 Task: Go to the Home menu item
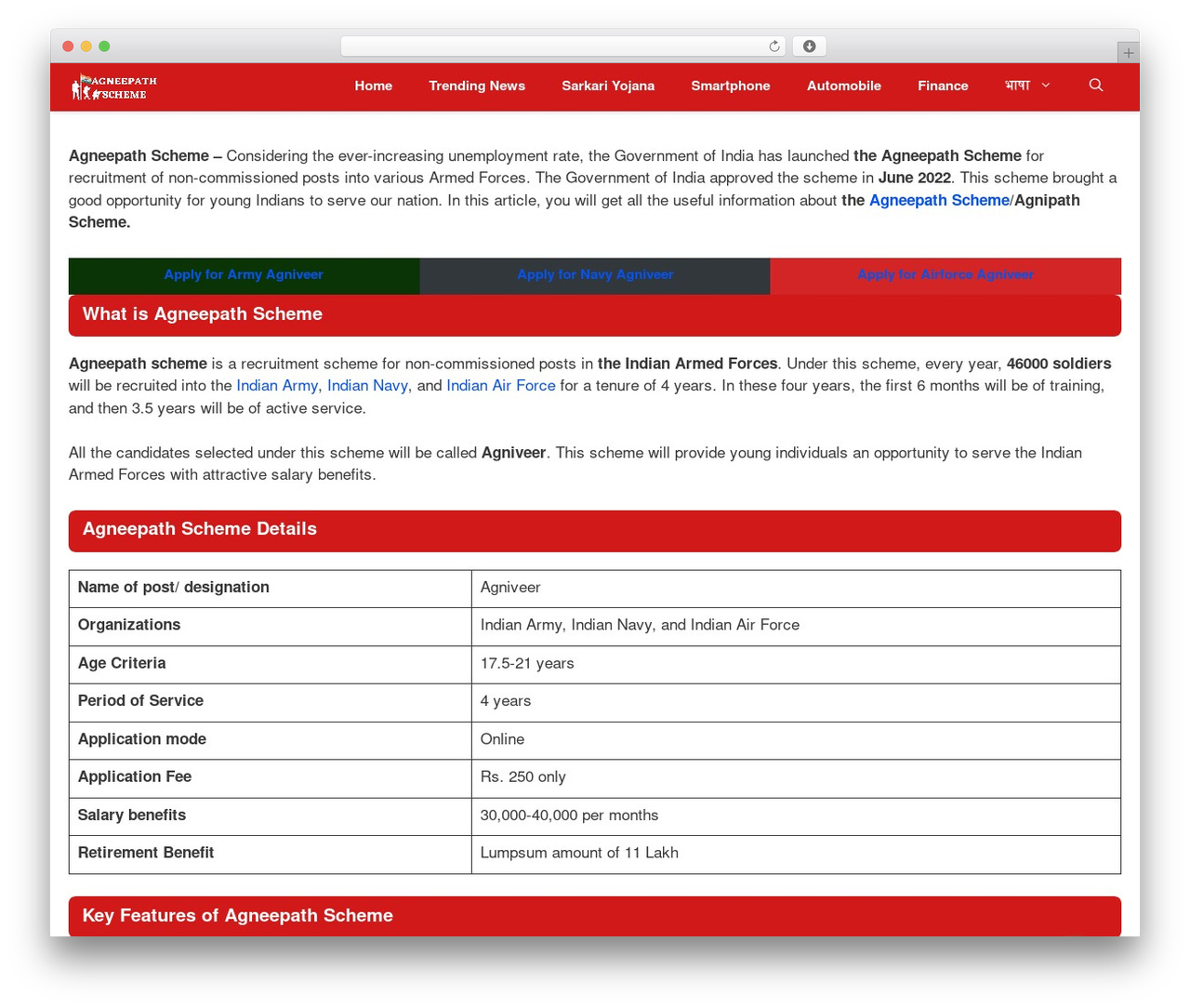(374, 86)
